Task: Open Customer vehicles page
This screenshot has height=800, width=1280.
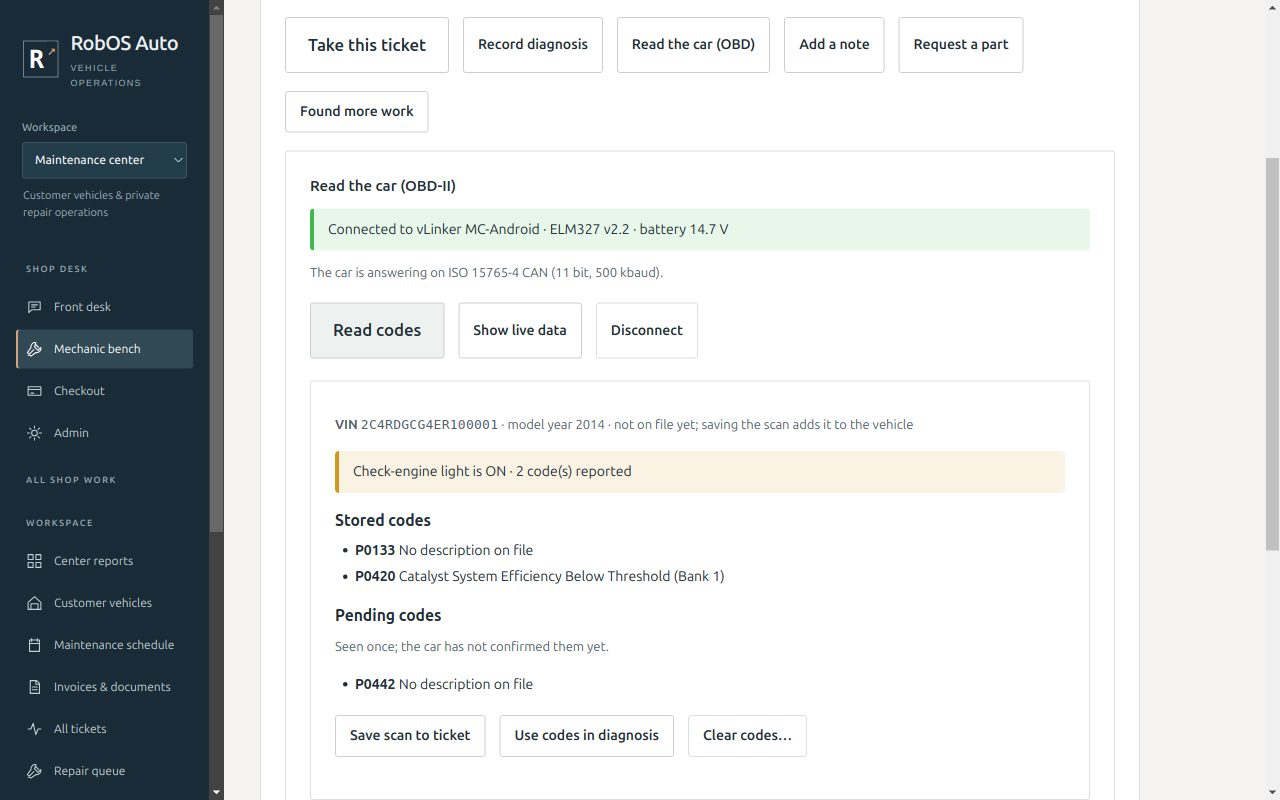Action: click(x=104, y=603)
